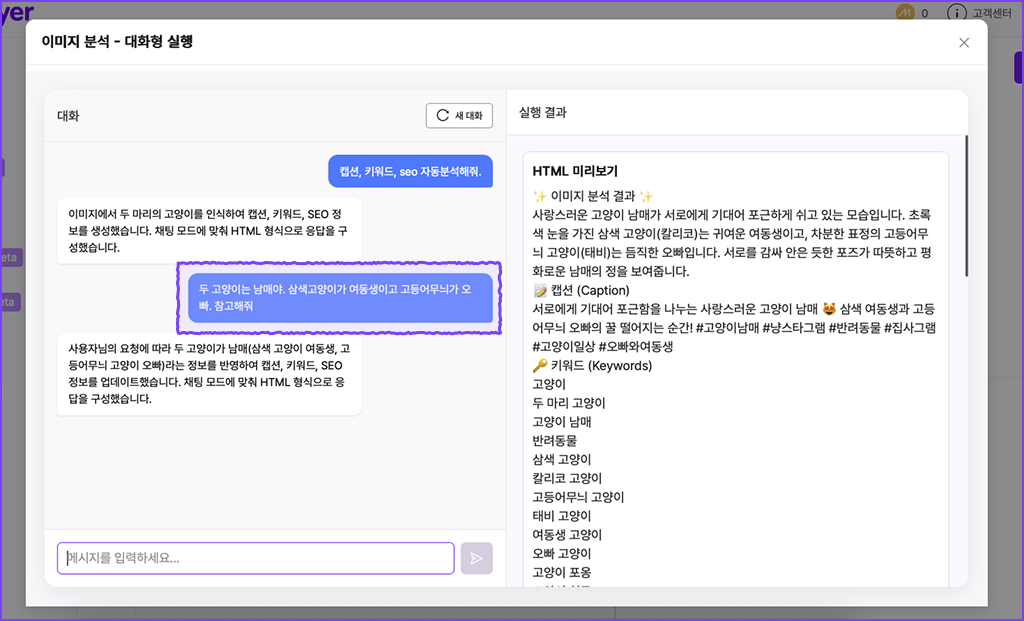1024x621 pixels.
Task: Click the assistant reply starting 사용자님의 요청에 따라
Action: click(209, 374)
